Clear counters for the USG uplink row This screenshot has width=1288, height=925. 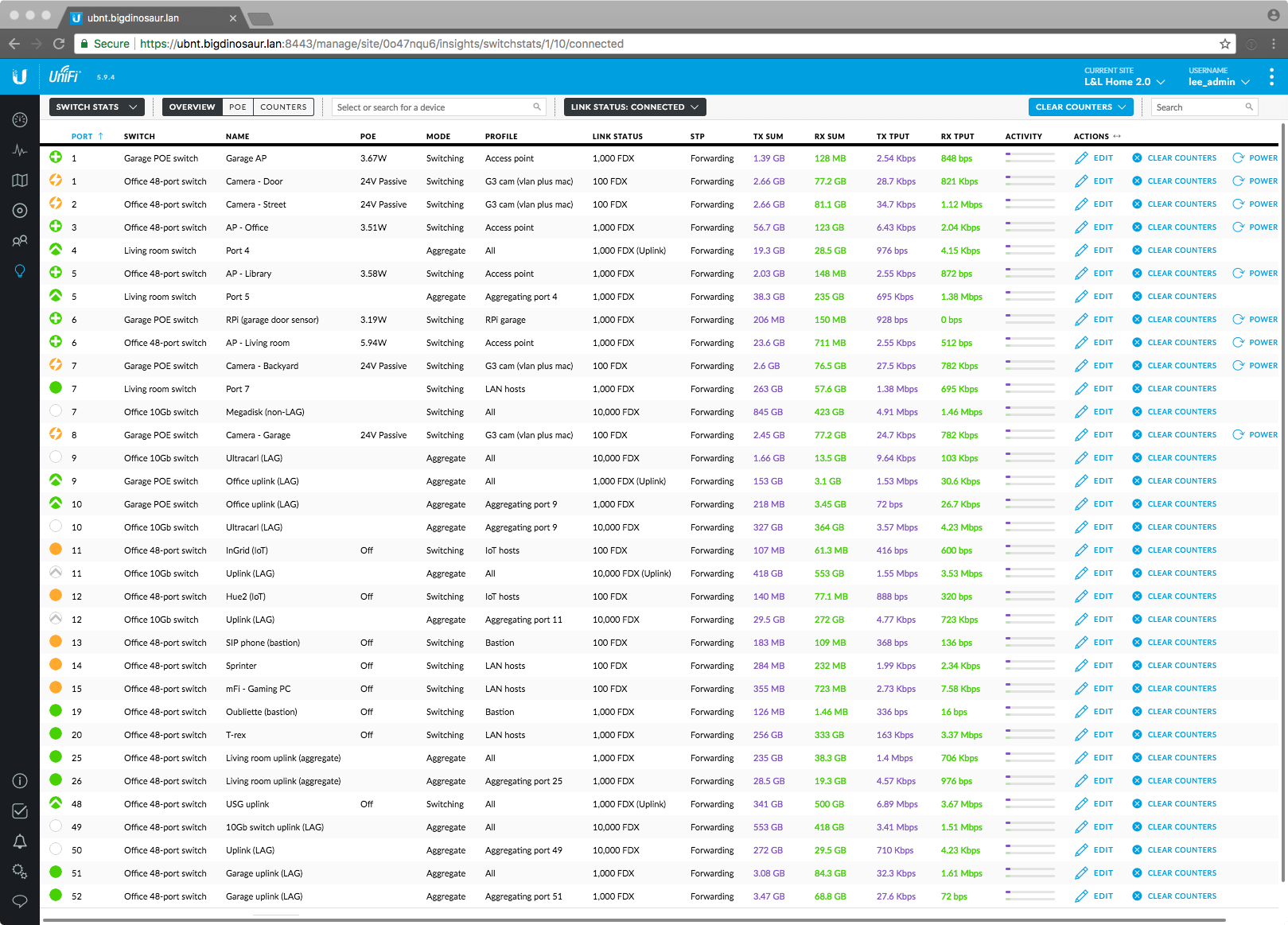pyautogui.click(x=1174, y=804)
